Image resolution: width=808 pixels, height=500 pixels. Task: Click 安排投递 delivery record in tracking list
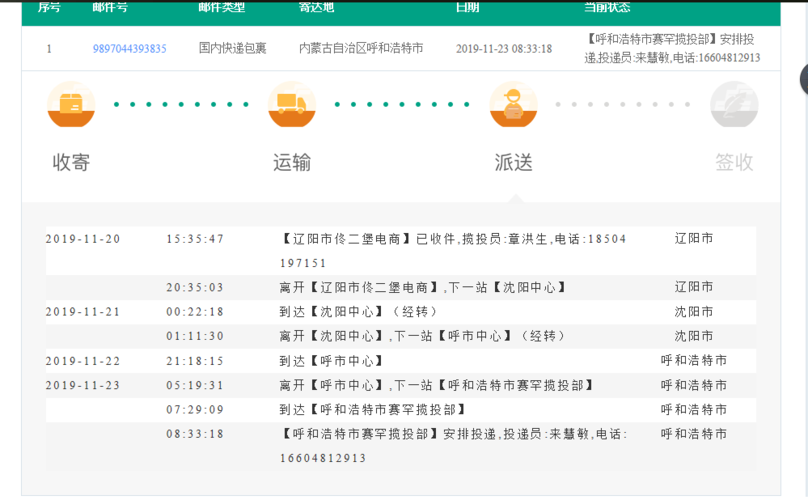pos(453,446)
